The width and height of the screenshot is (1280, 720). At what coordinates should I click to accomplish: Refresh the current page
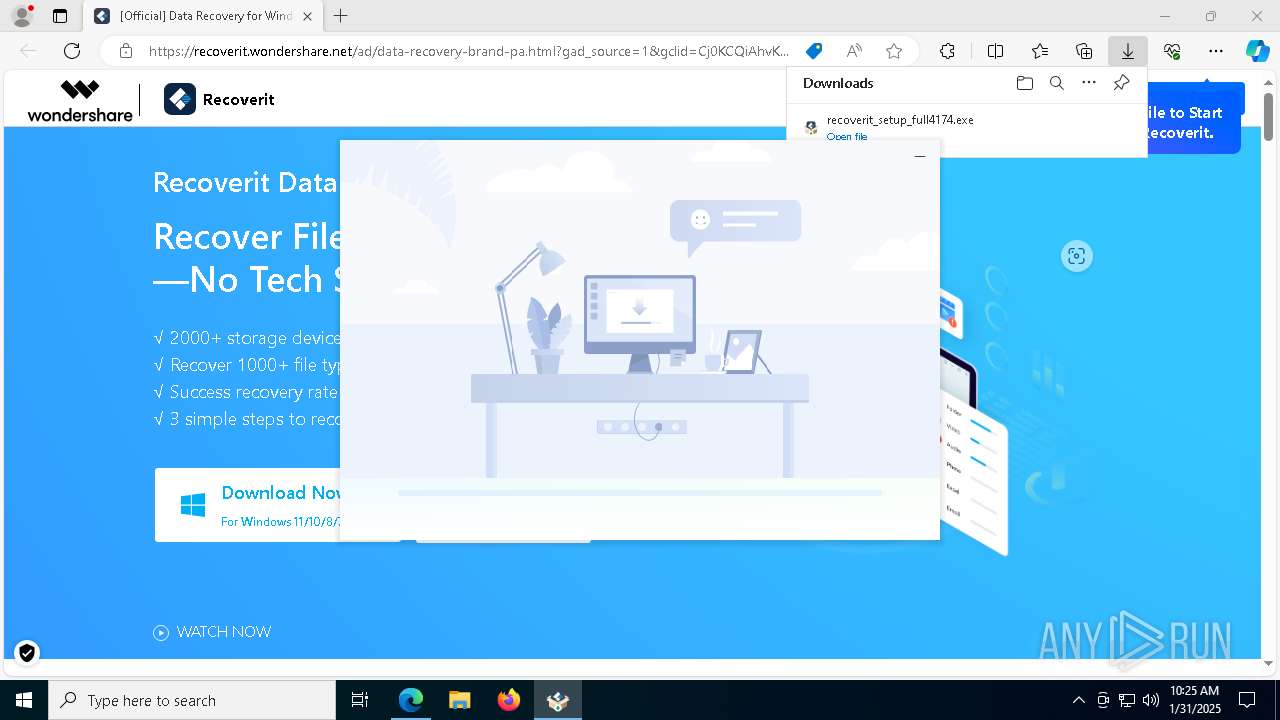pos(72,51)
